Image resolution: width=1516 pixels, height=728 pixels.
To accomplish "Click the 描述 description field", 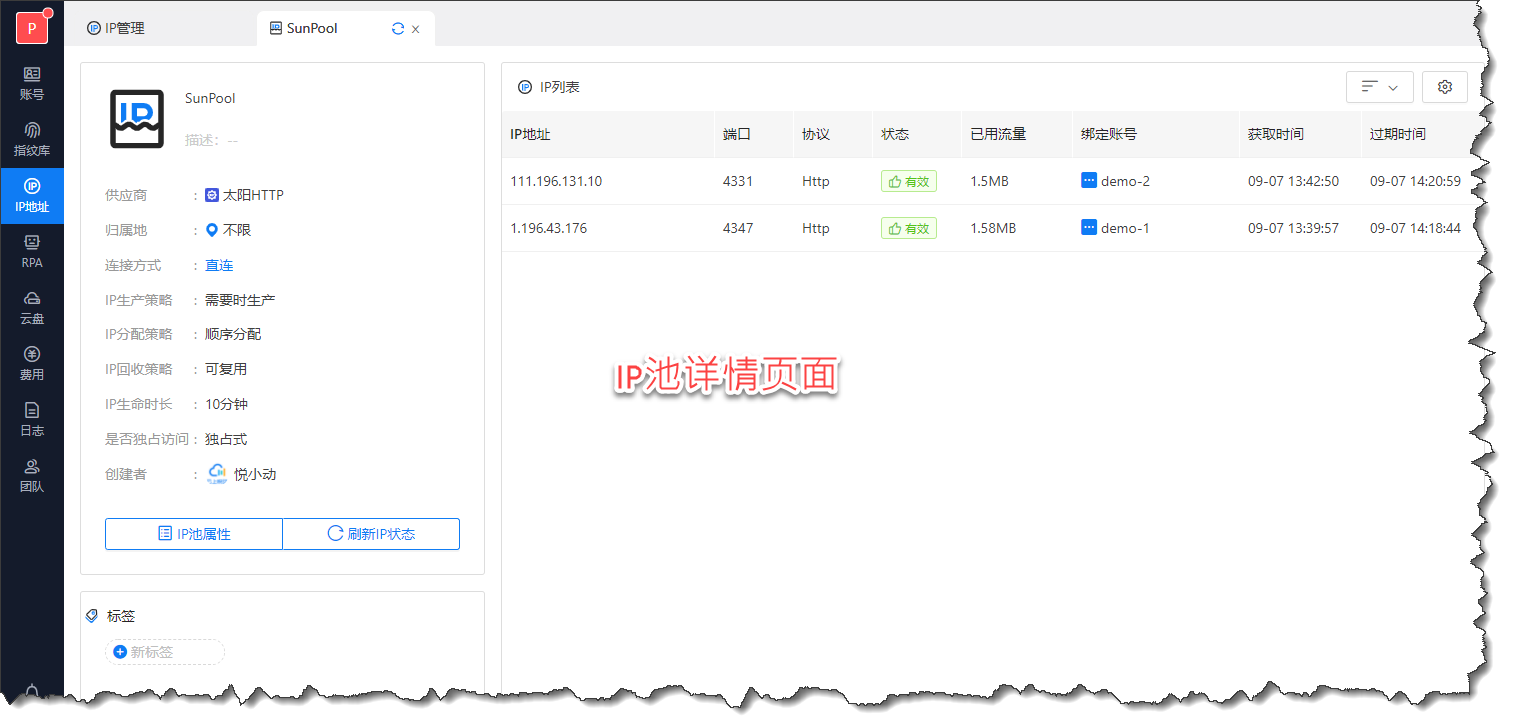I will point(212,140).
